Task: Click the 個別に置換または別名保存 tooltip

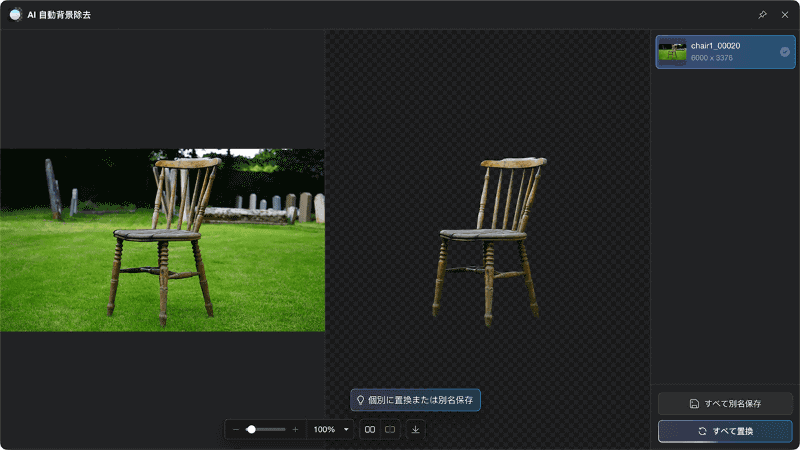Action: point(415,400)
